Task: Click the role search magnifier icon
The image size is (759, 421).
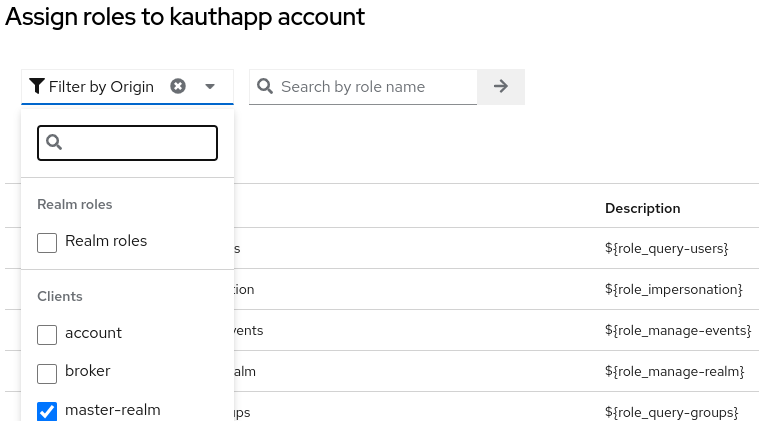Action: [266, 87]
